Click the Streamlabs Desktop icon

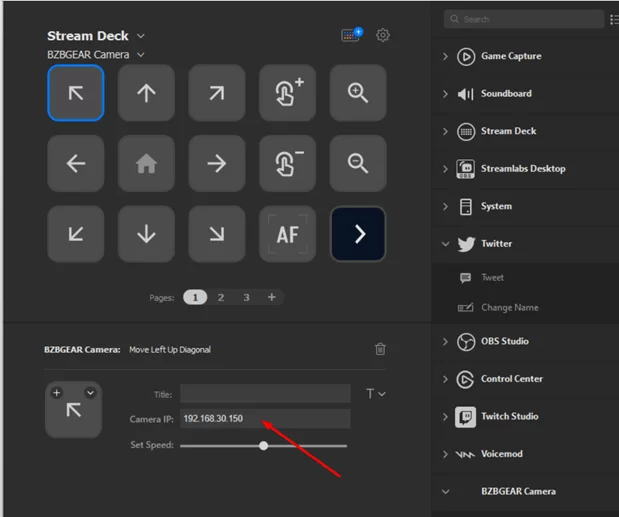pos(465,169)
